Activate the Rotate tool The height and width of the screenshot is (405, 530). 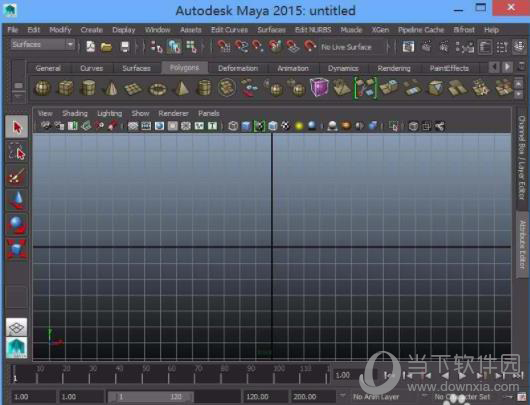click(17, 225)
